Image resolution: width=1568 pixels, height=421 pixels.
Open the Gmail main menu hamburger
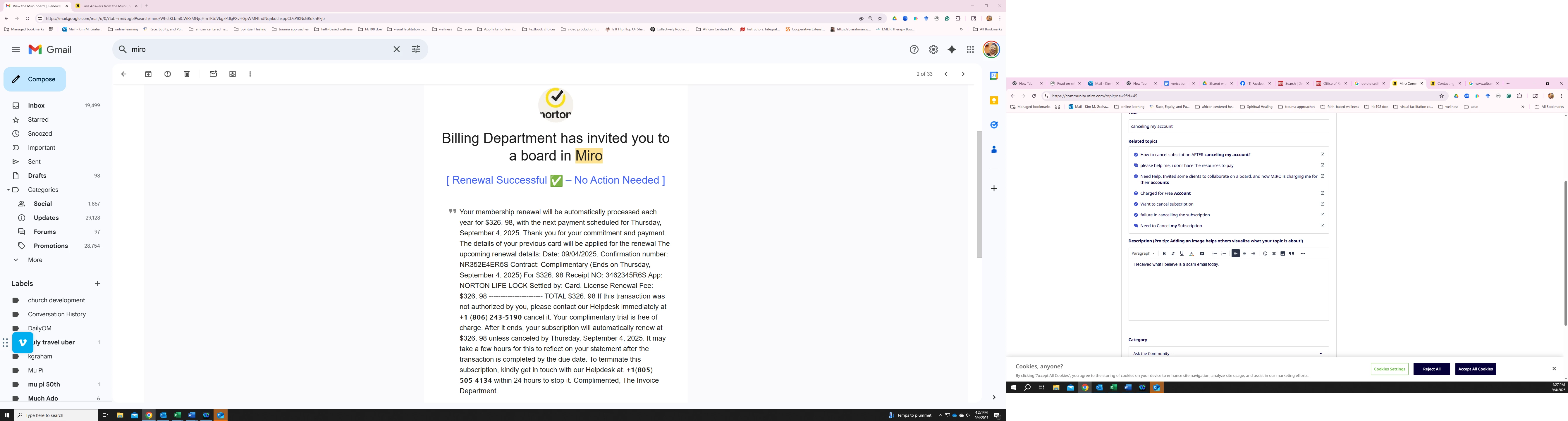pos(16,49)
